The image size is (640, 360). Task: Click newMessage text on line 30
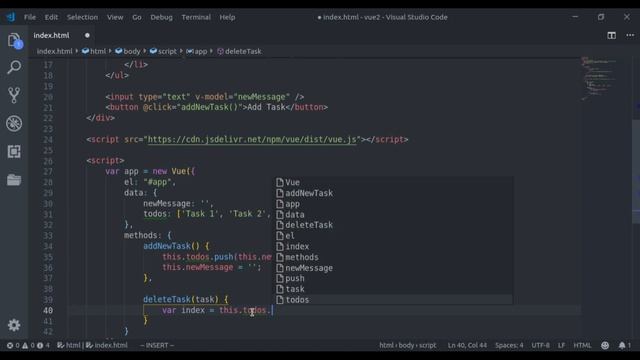pos(167,204)
